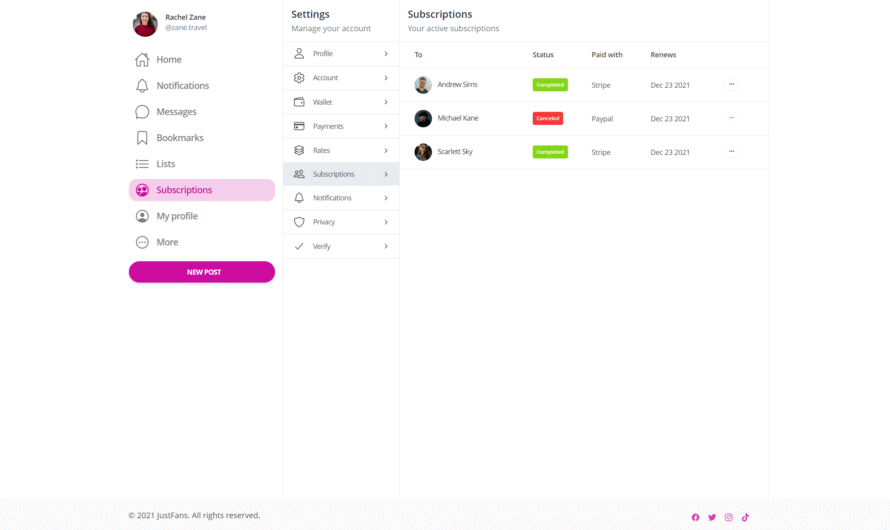The image size is (890, 530).
Task: Expand the Privacy settings chevron
Action: (x=386, y=222)
